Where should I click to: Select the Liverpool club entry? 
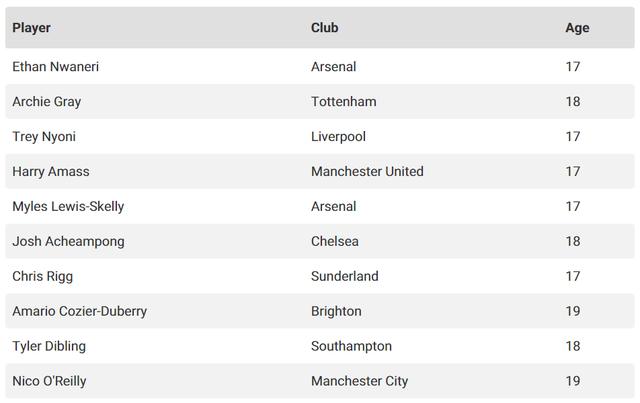338,136
